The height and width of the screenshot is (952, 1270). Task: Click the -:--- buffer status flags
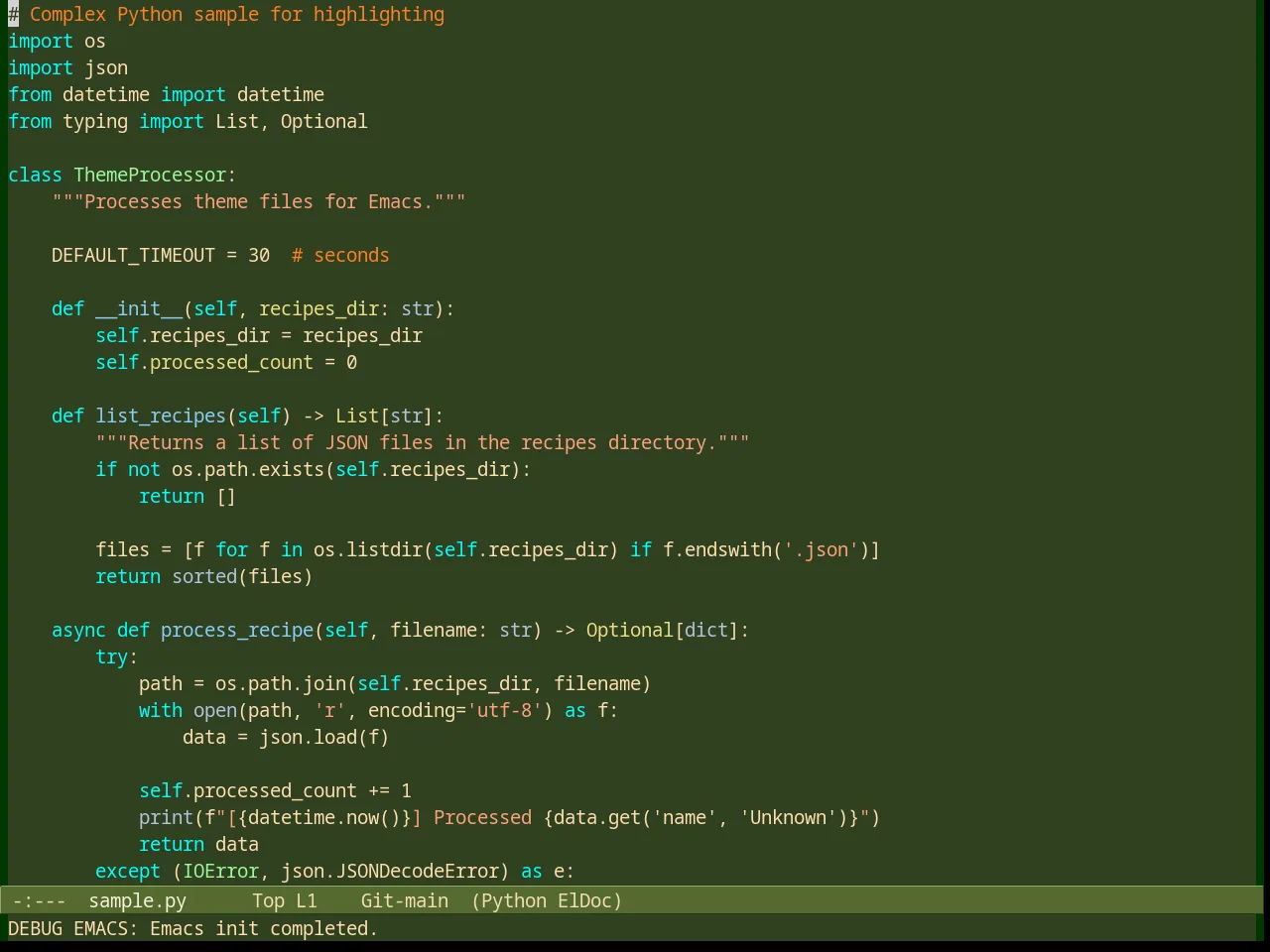click(40, 900)
